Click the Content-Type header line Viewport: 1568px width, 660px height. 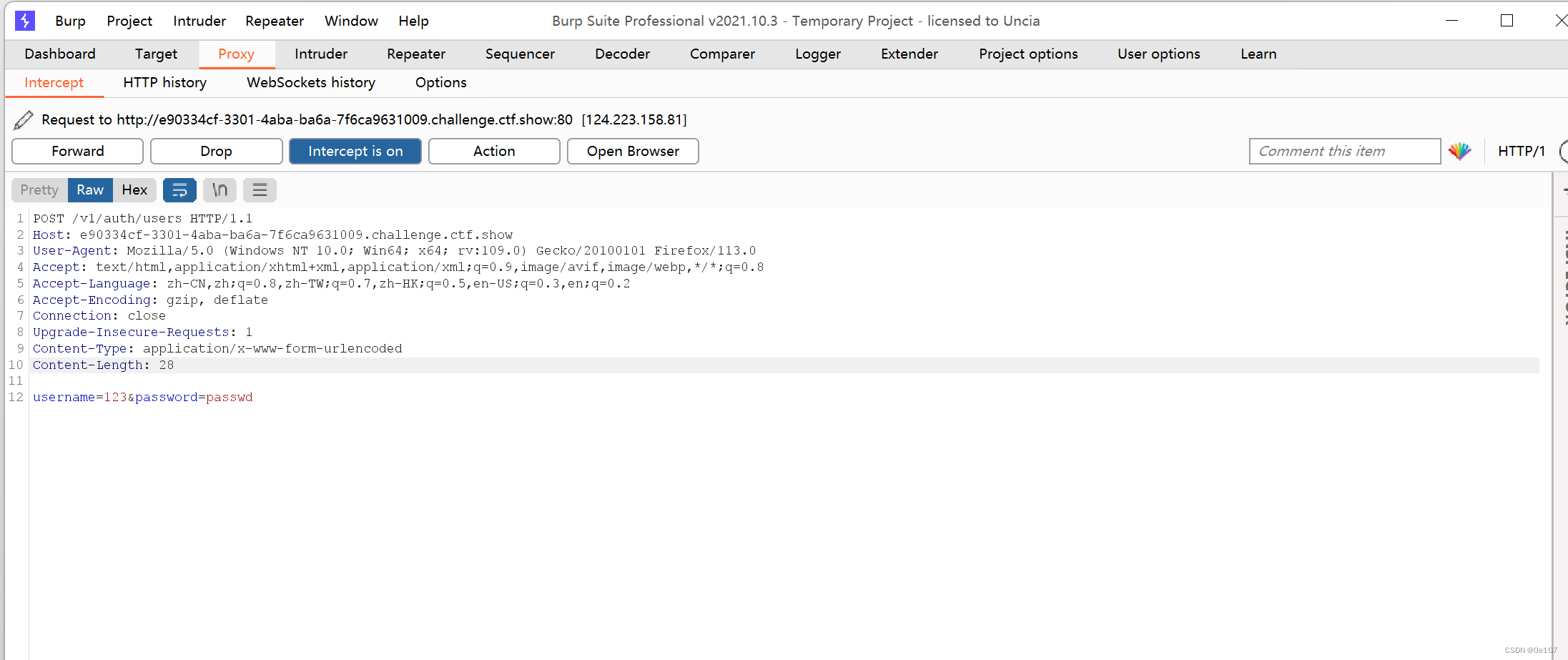pos(217,349)
